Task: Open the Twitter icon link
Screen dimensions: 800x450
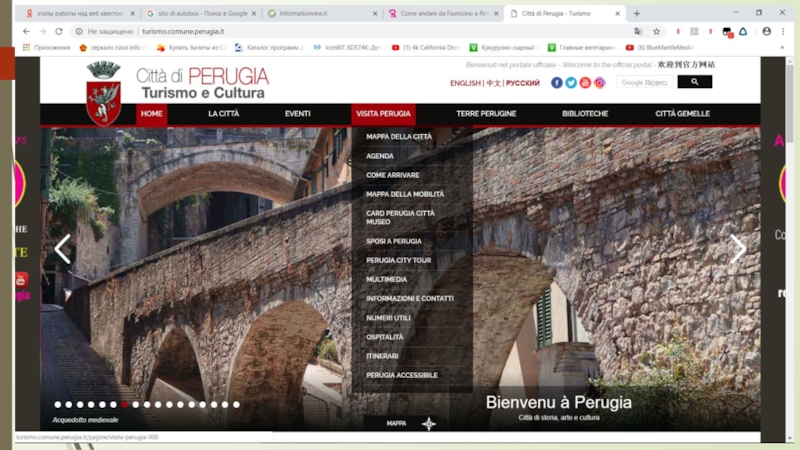Action: [571, 83]
